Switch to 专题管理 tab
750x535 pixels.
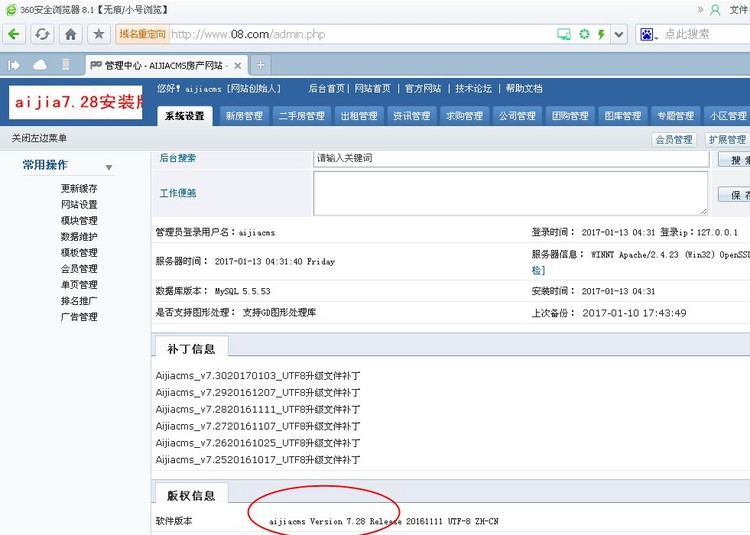[675, 116]
